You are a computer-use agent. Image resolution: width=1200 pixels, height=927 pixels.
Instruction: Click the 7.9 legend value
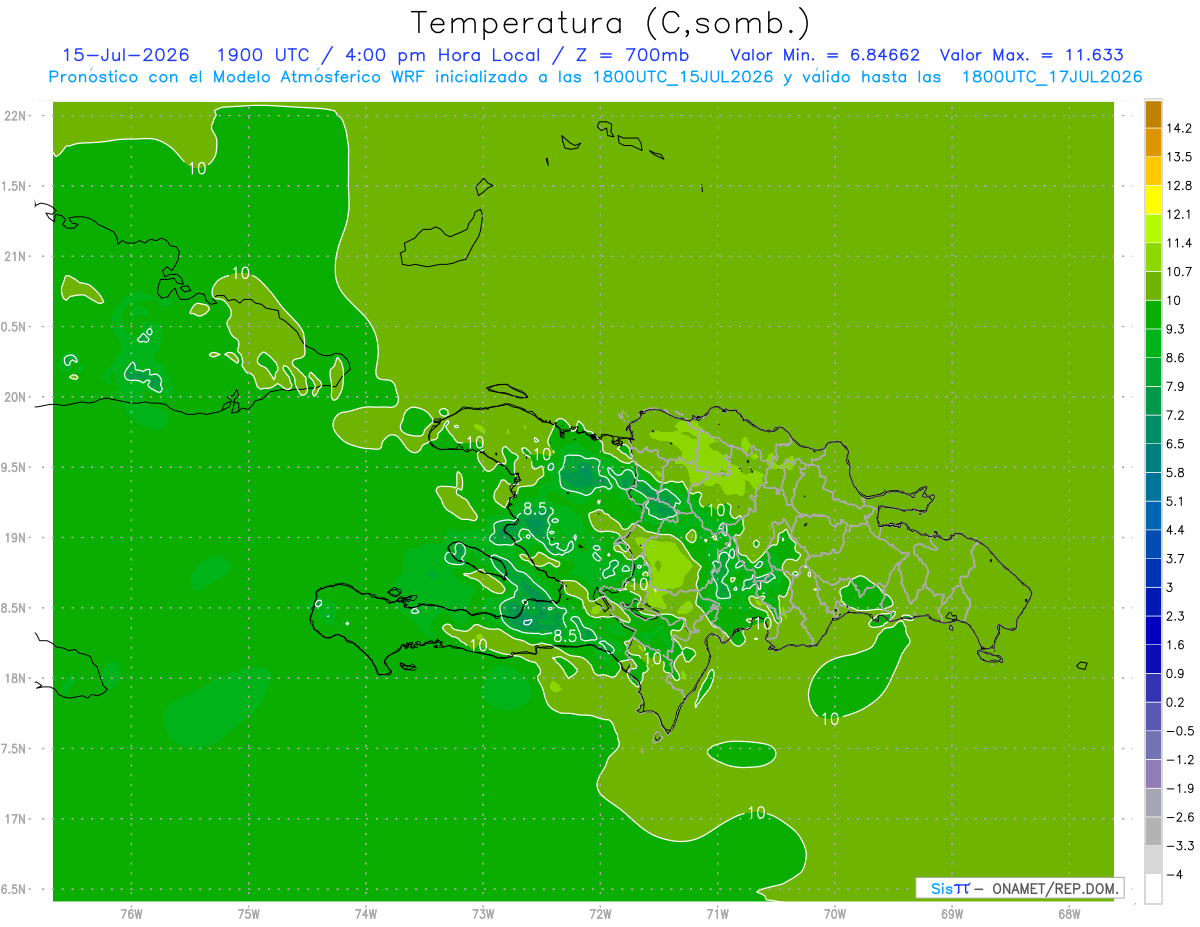pyautogui.click(x=1176, y=387)
